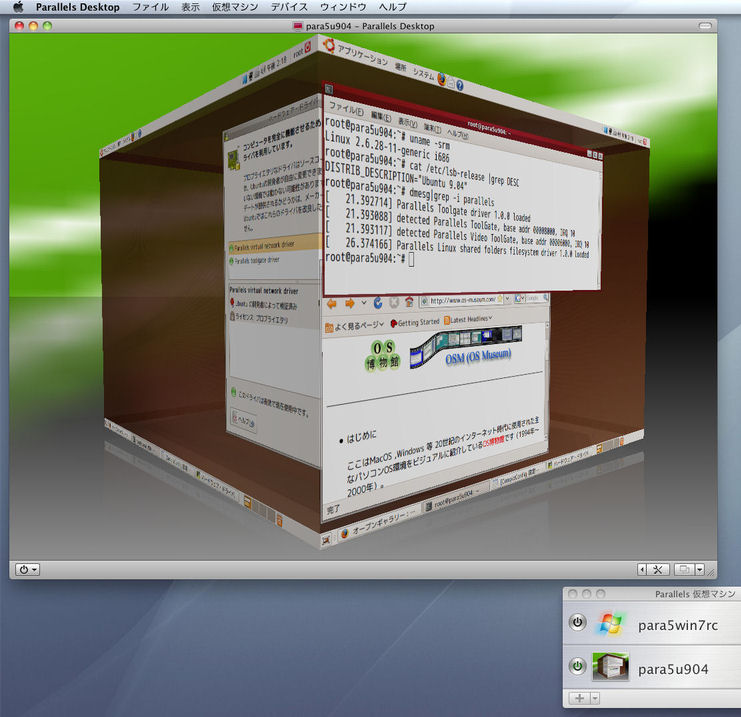
Task: Open the terminal's 編集(E) menu
Action: pos(381,116)
